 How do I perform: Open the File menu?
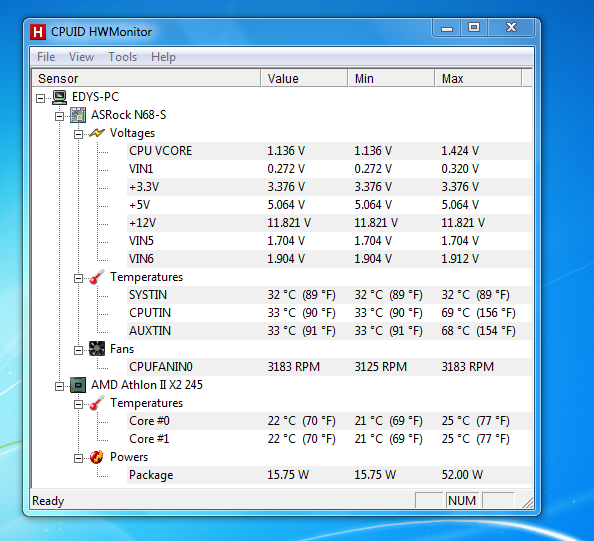click(x=46, y=57)
